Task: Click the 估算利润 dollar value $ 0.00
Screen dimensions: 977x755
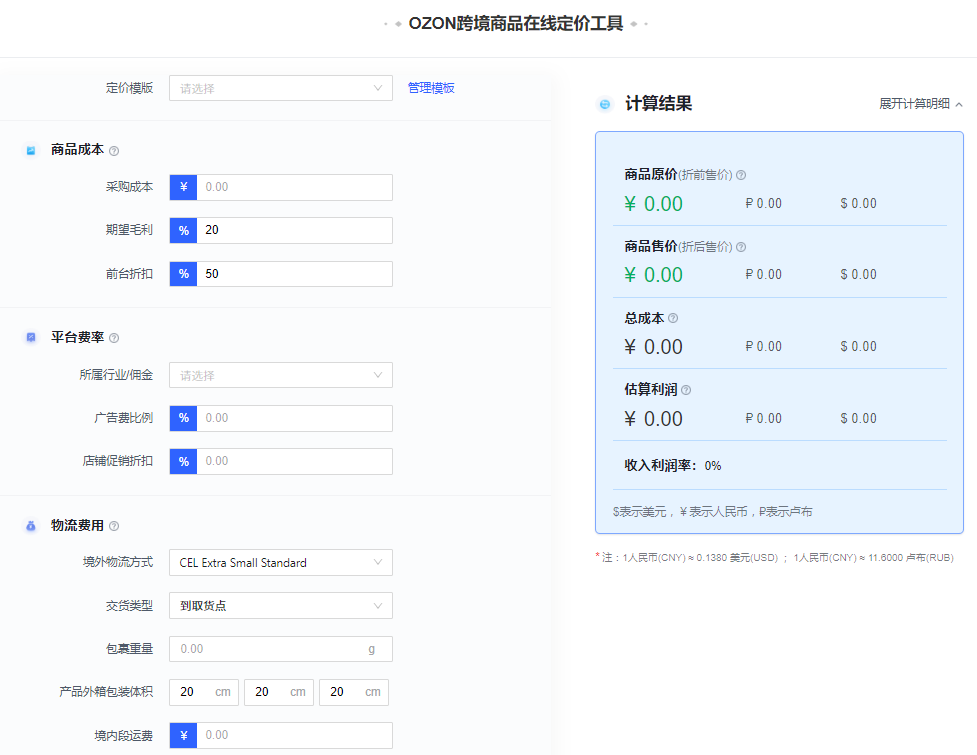Action: click(x=859, y=419)
